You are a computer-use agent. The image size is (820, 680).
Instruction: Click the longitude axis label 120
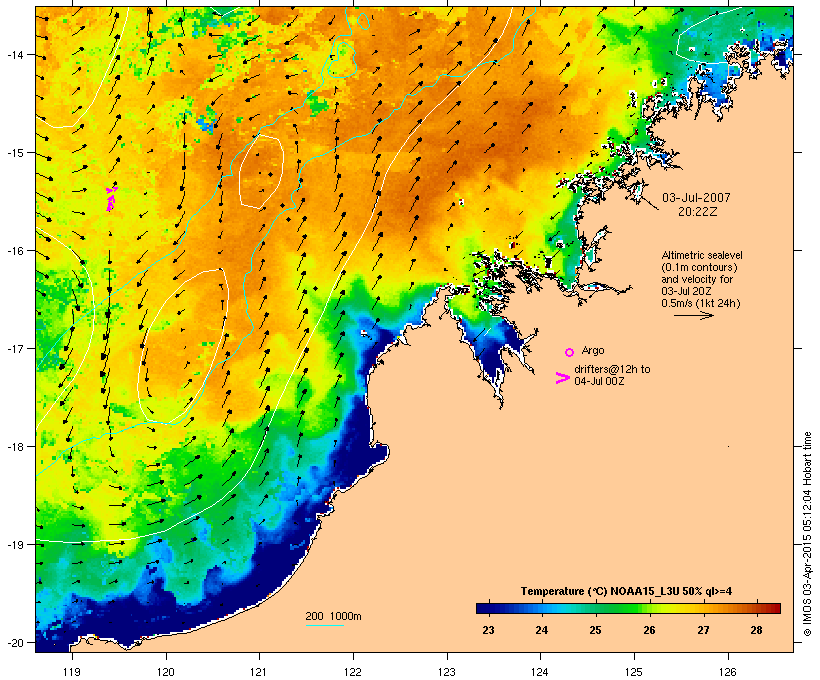pos(166,672)
